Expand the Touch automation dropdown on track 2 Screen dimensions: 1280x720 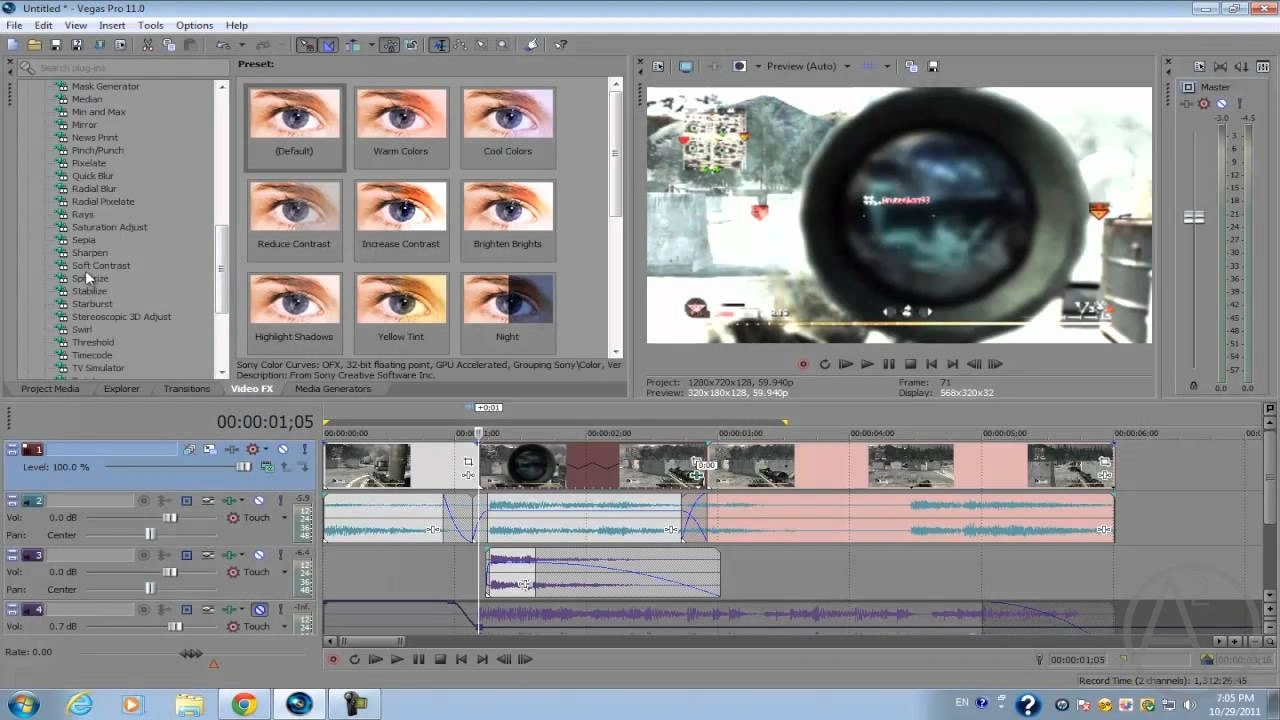pos(285,518)
